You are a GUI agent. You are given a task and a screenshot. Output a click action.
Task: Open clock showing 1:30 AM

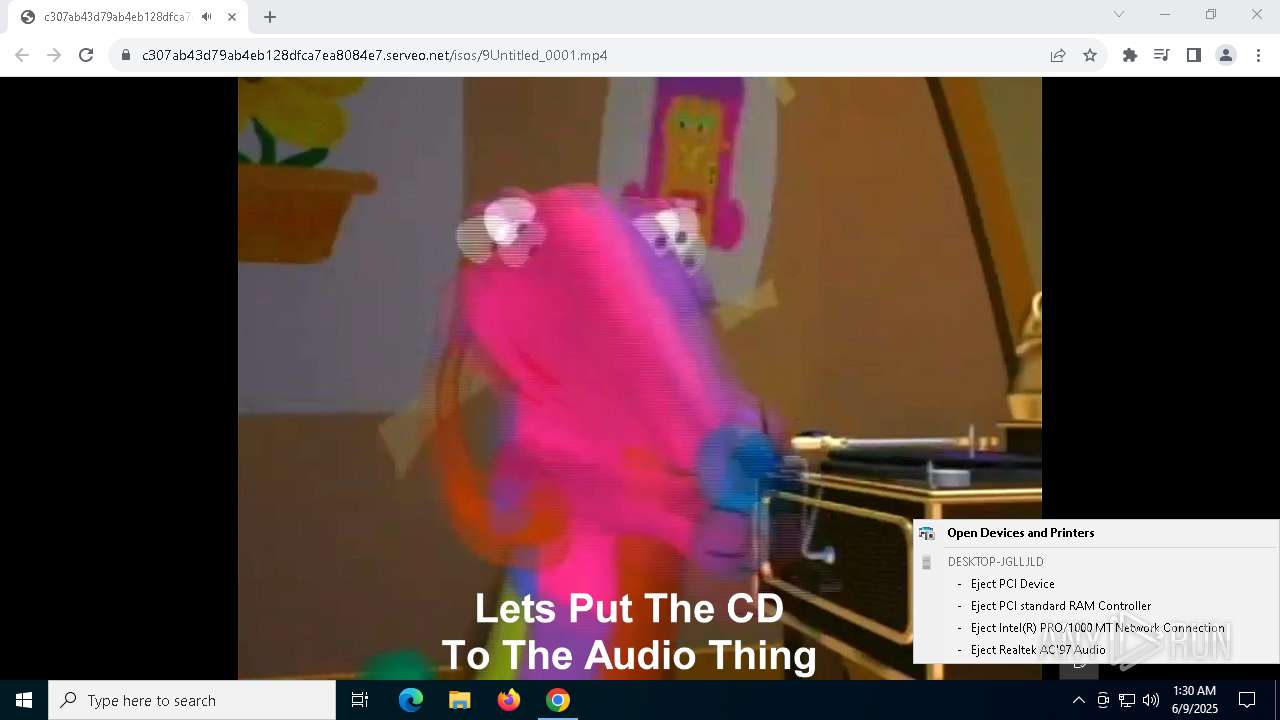tap(1195, 700)
